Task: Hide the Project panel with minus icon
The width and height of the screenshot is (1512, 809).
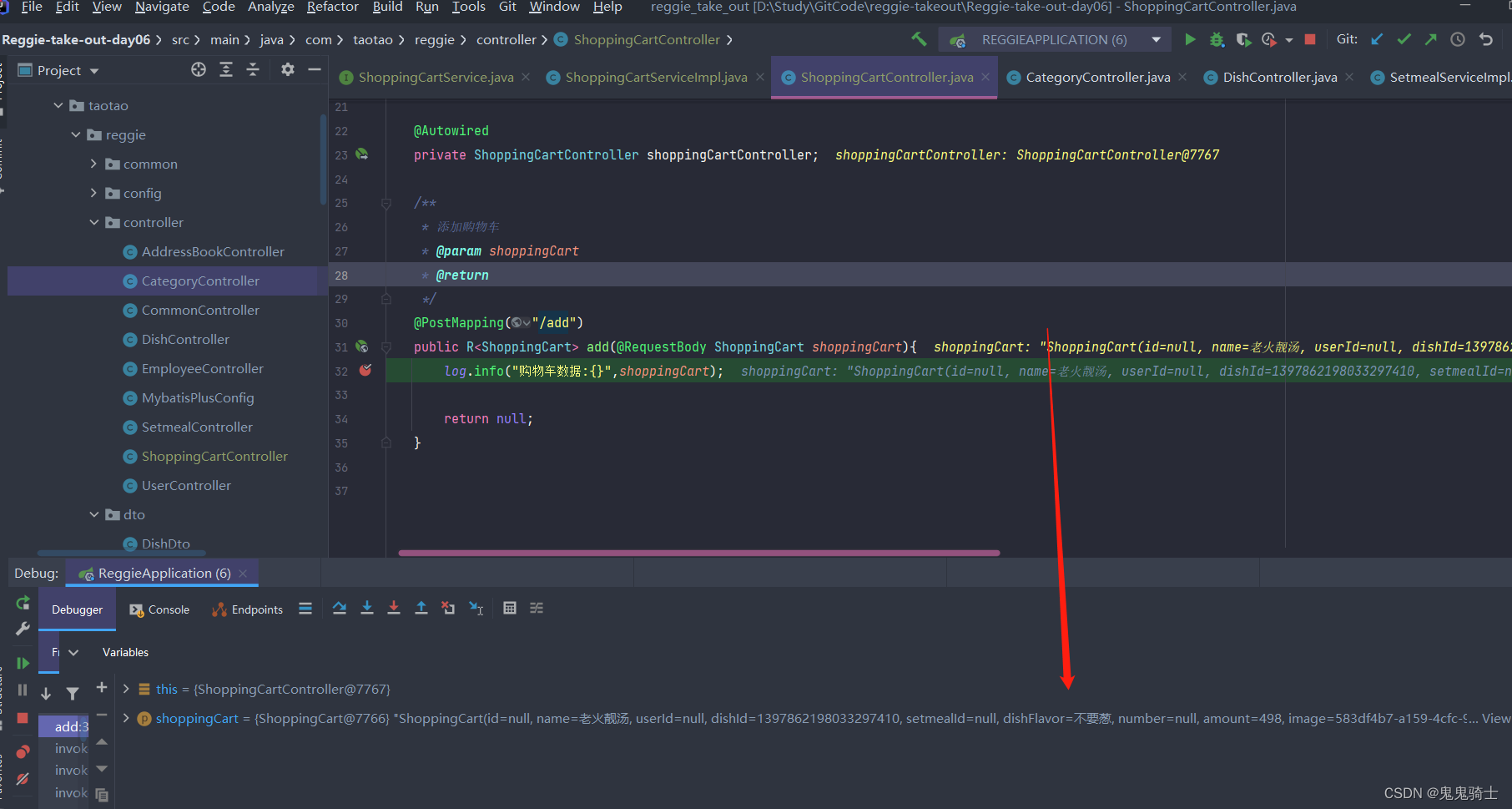Action: click(x=315, y=70)
